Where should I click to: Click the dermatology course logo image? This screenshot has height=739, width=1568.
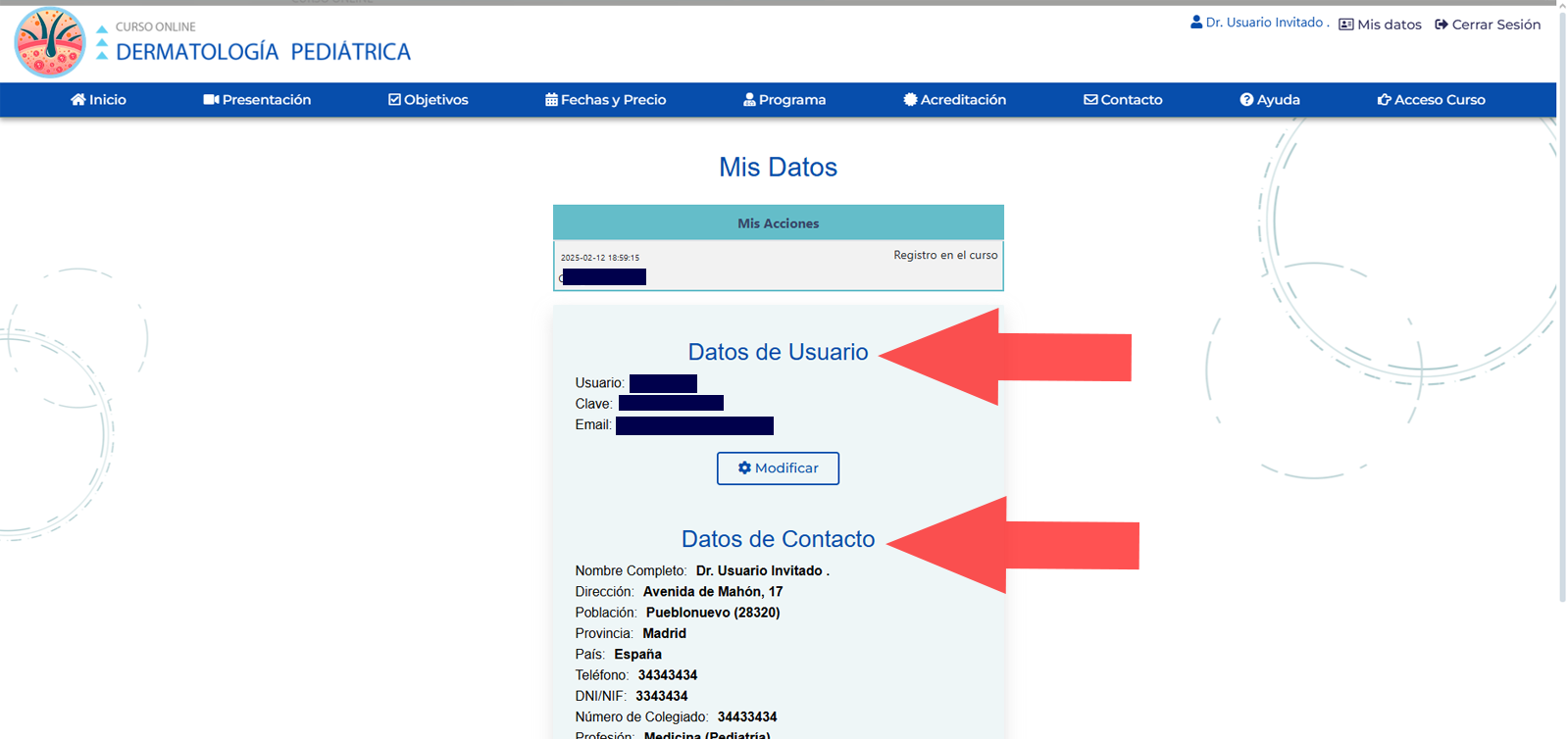coord(49,43)
